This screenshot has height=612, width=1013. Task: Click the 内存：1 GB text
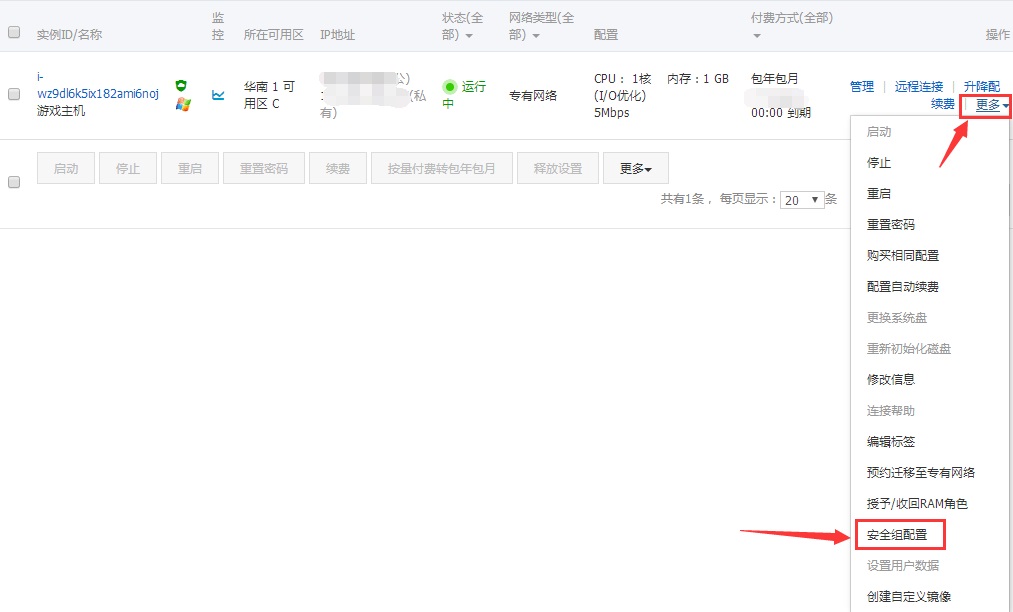click(x=698, y=79)
